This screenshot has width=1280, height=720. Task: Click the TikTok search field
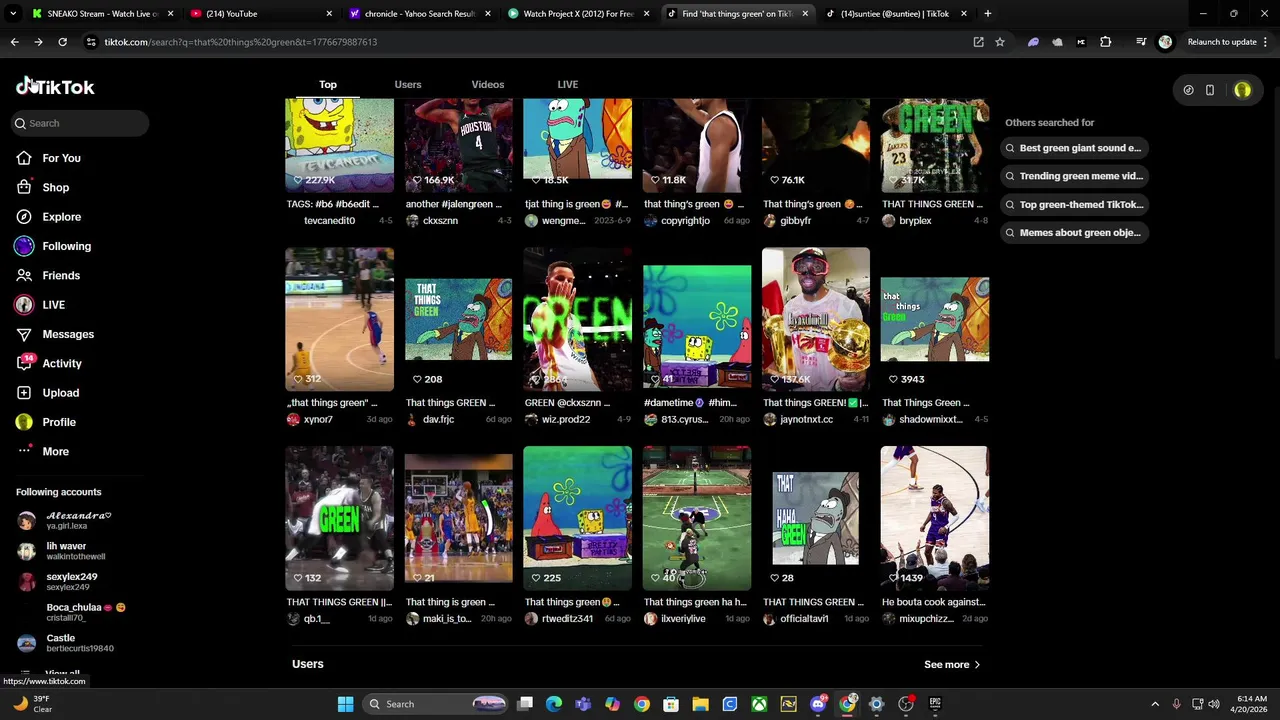[80, 123]
